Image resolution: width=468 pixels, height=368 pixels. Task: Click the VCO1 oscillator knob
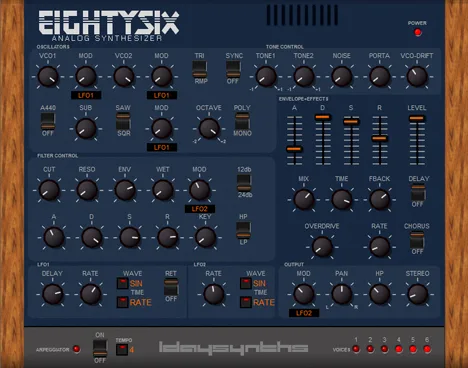pos(48,76)
